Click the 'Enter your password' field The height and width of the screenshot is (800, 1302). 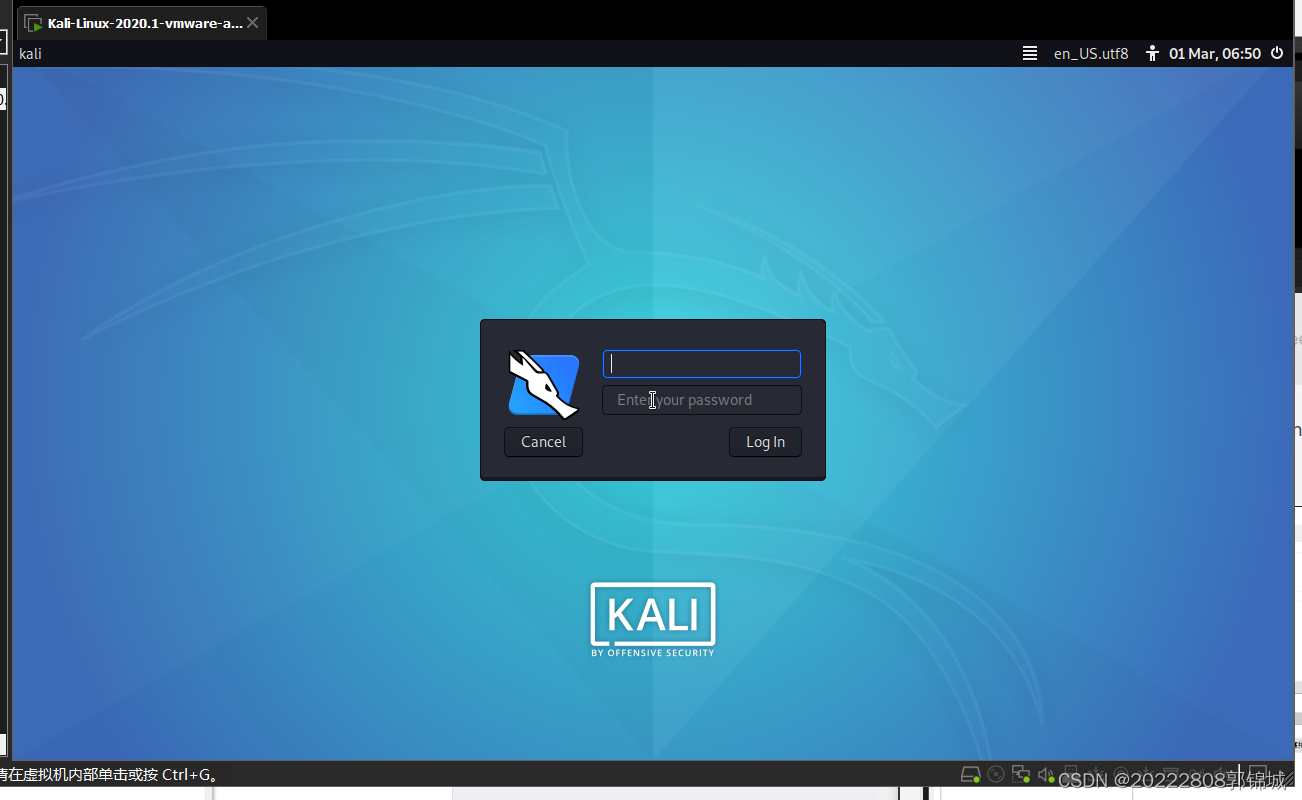tap(701, 400)
